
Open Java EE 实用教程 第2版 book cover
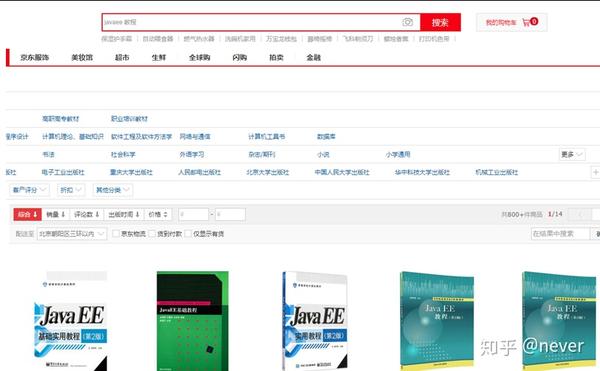tap(315, 321)
